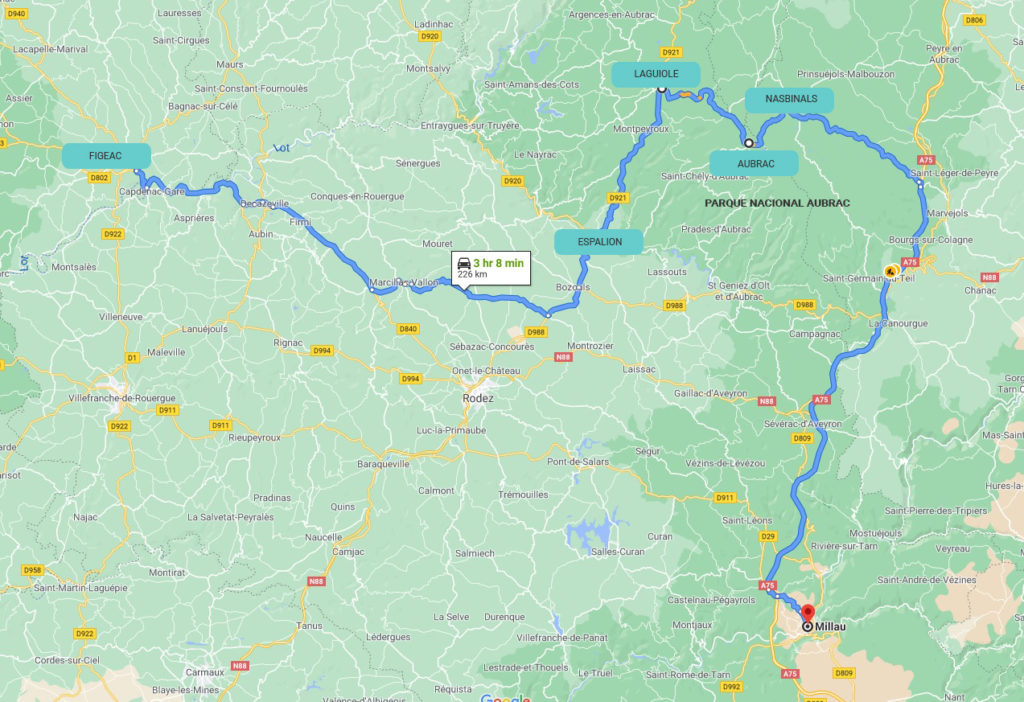The width and height of the screenshot is (1024, 702).
Task: Click the Aubrac waypoint circle marker
Action: [x=748, y=142]
